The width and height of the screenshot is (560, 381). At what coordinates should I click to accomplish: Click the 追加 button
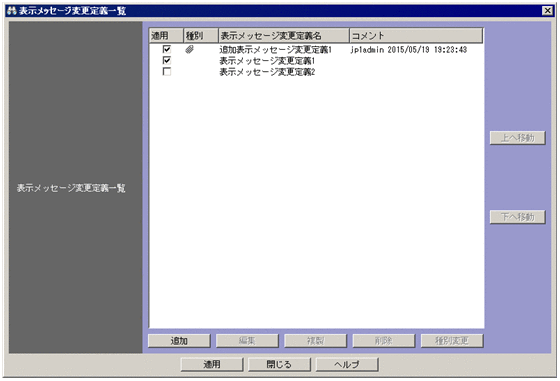click(x=179, y=341)
